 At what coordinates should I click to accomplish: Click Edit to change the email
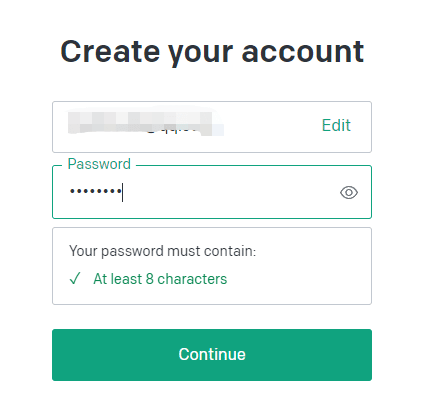pyautogui.click(x=336, y=125)
